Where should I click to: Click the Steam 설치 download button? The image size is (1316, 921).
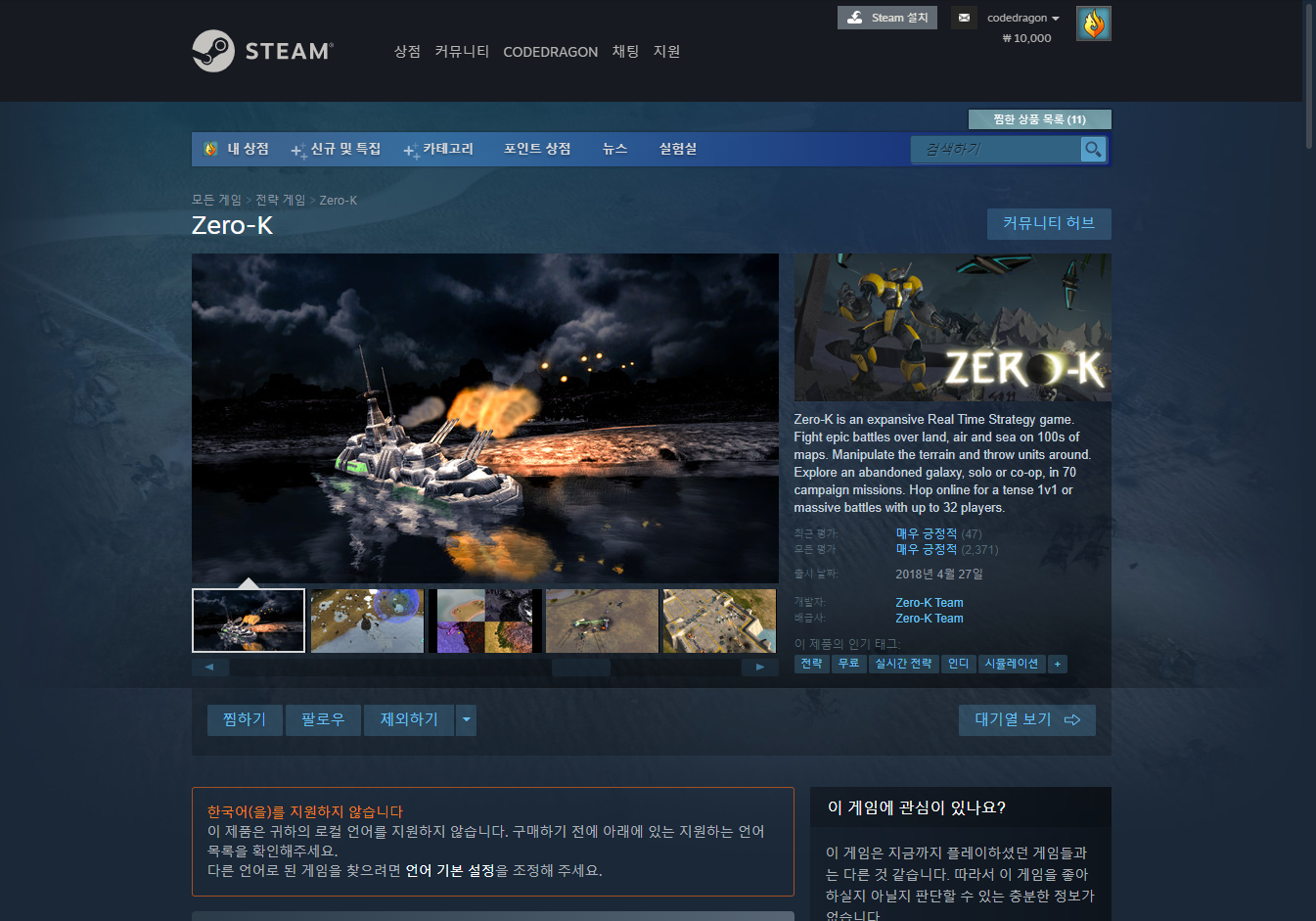click(887, 18)
